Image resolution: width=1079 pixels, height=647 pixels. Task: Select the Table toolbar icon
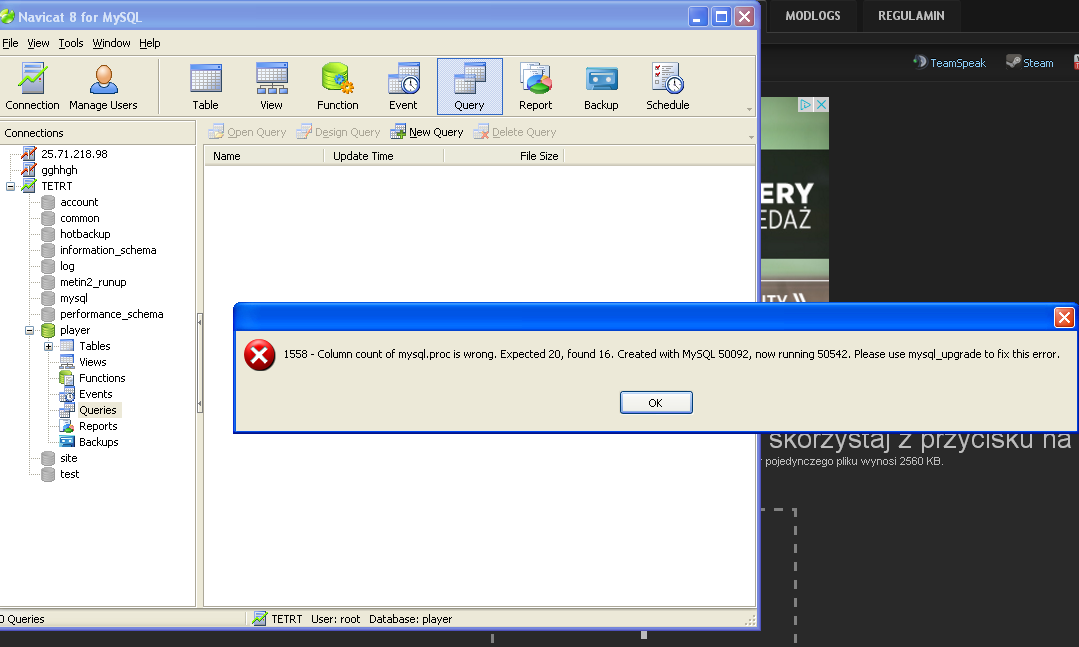(x=205, y=87)
